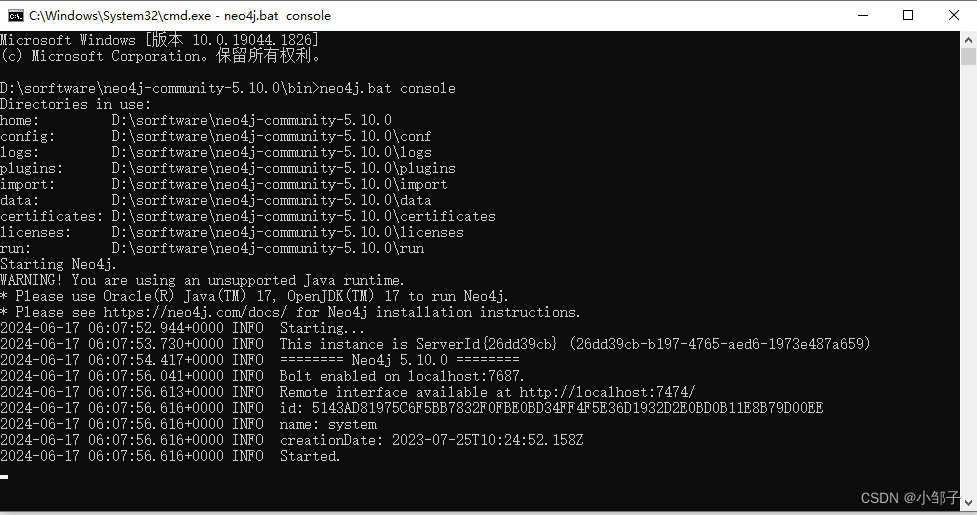Click the http://localhost:7474/ remote interface URL
The width and height of the screenshot is (977, 515).
click(x=607, y=392)
